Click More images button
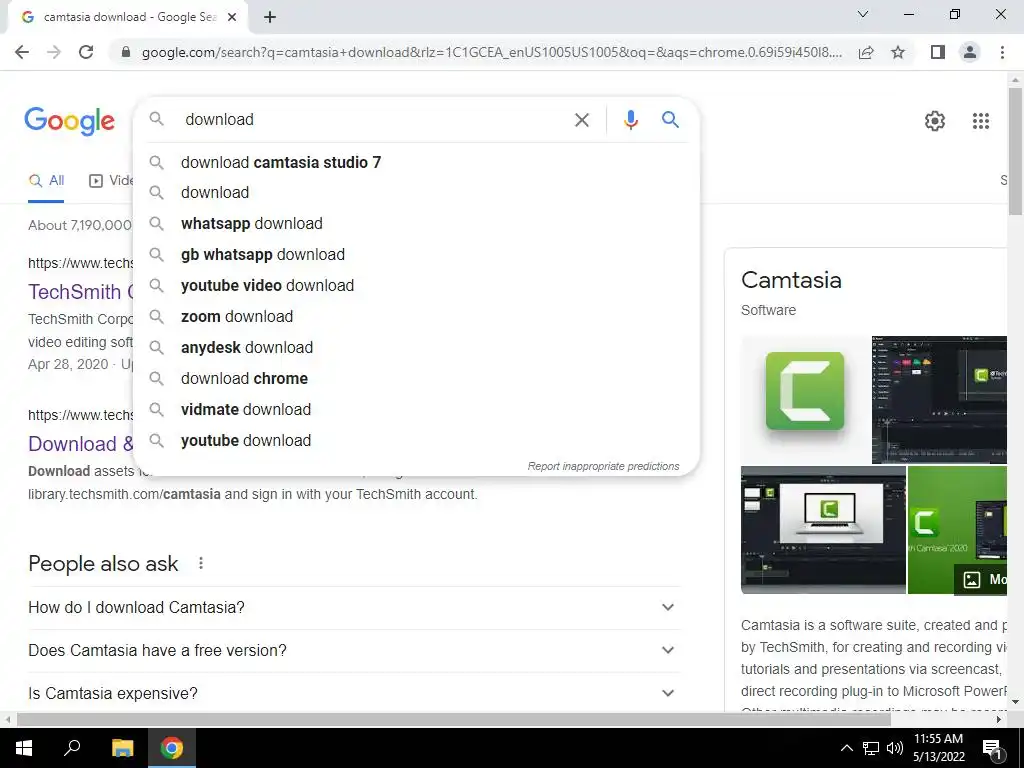This screenshot has width=1024, height=768. point(980,579)
